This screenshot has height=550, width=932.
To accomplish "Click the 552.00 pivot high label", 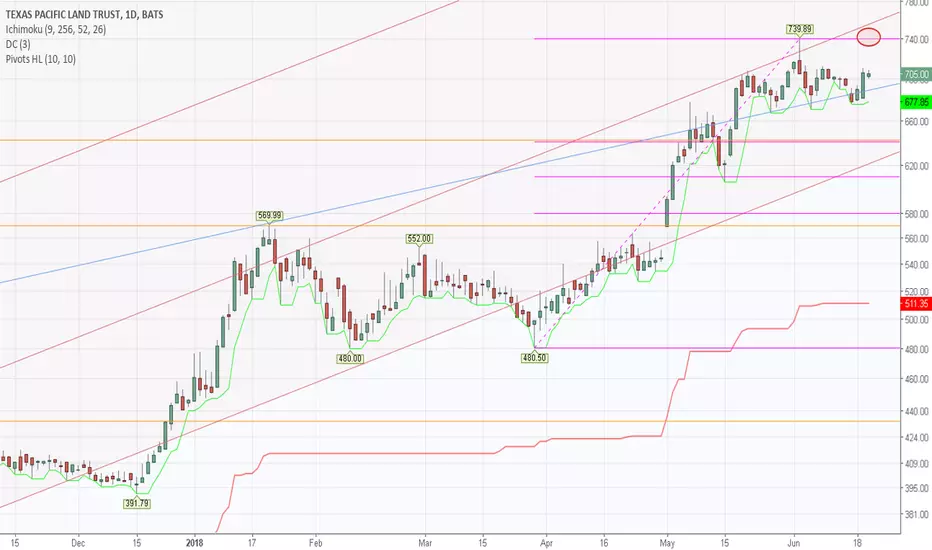I will point(419,238).
